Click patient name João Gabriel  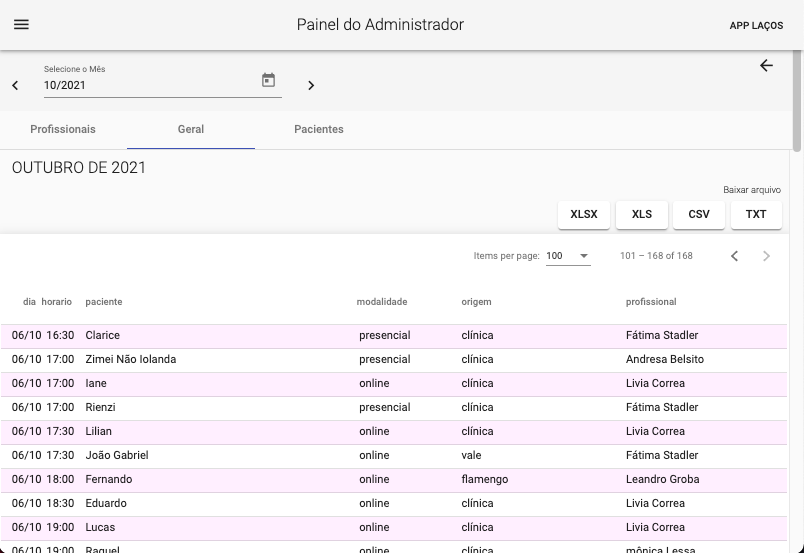point(117,455)
